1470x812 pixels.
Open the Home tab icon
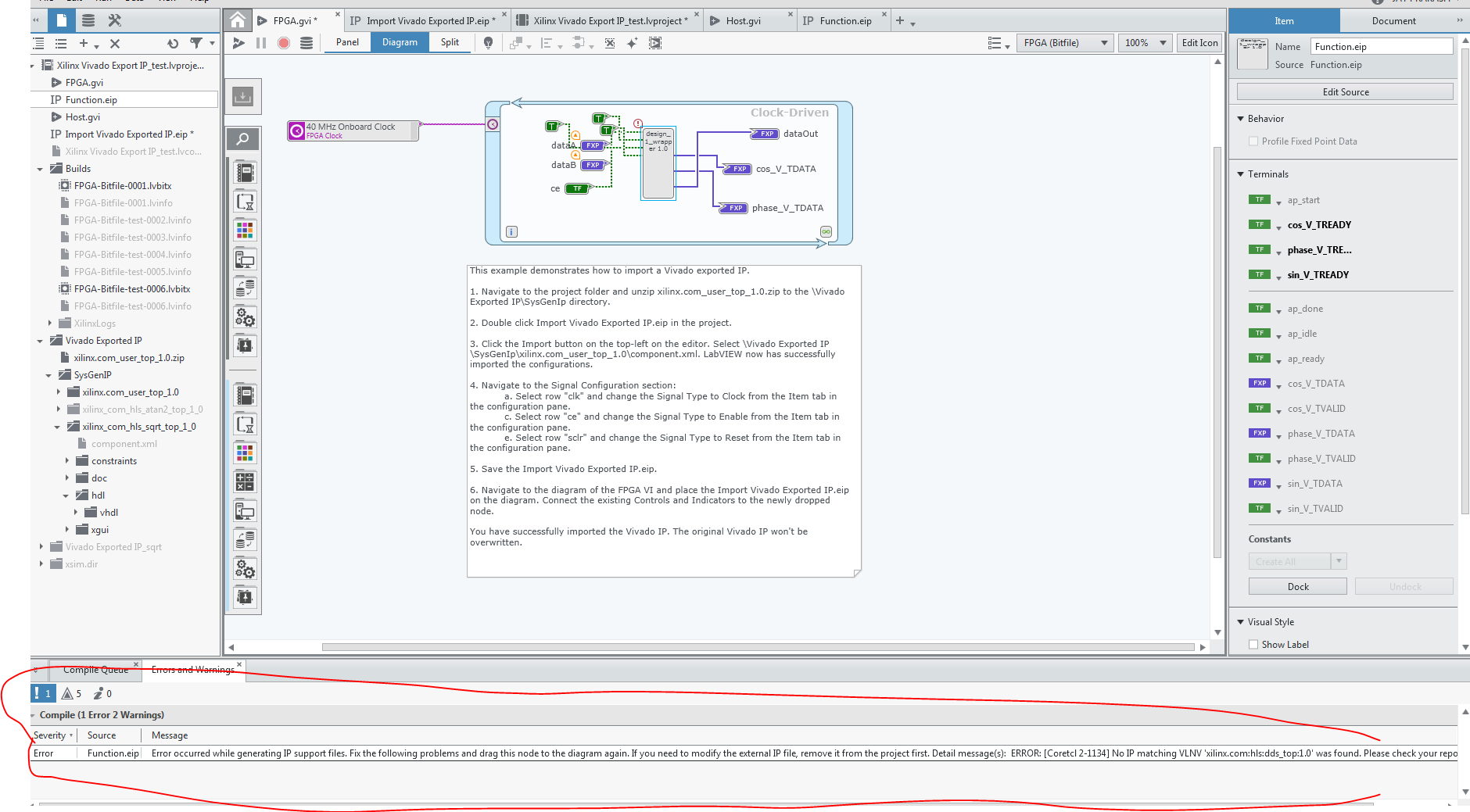(x=238, y=20)
